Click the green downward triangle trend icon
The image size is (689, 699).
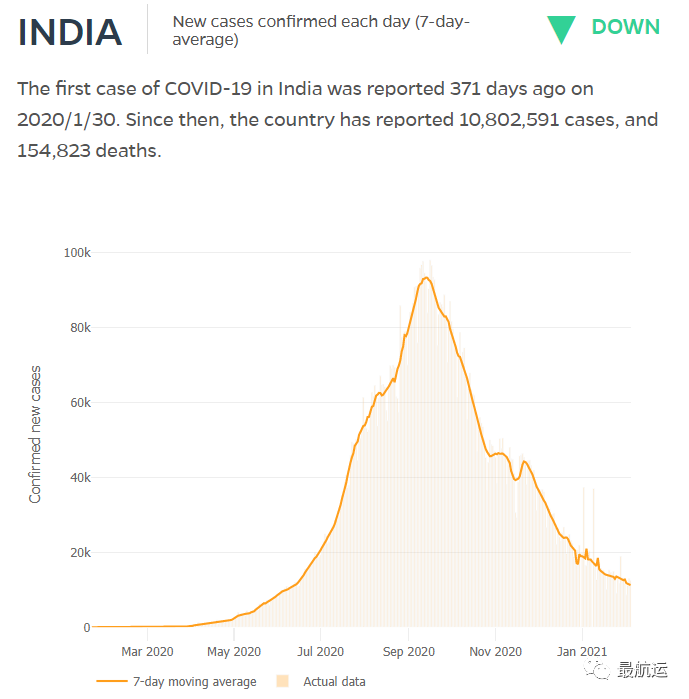561,30
